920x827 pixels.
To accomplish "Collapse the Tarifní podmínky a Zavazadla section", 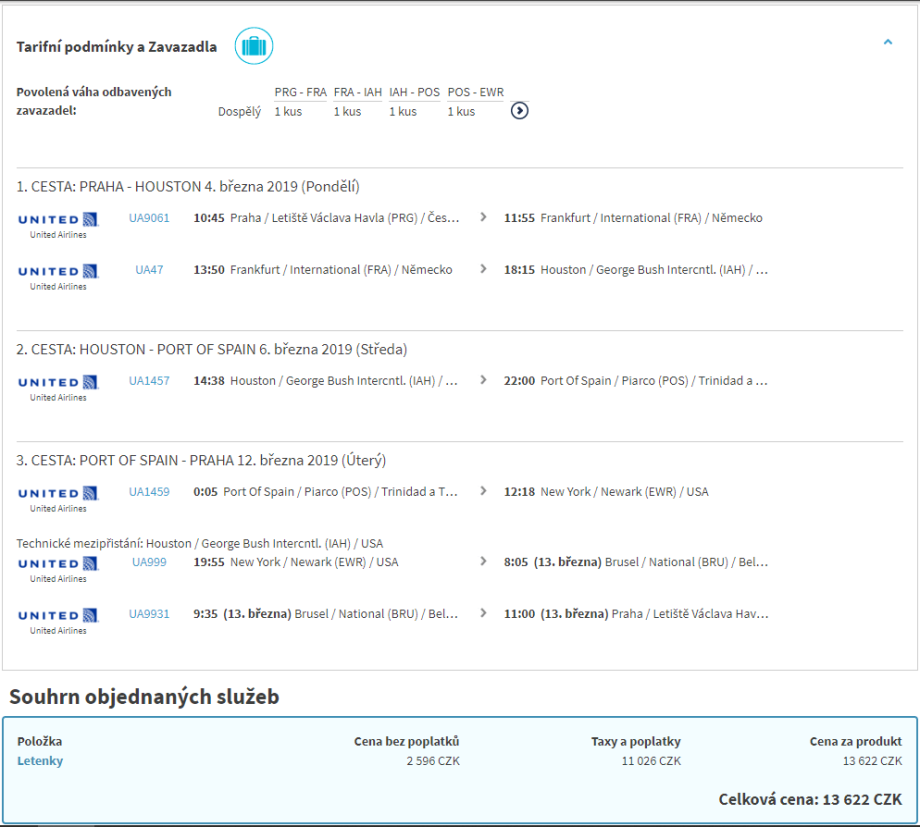I will 887,43.
